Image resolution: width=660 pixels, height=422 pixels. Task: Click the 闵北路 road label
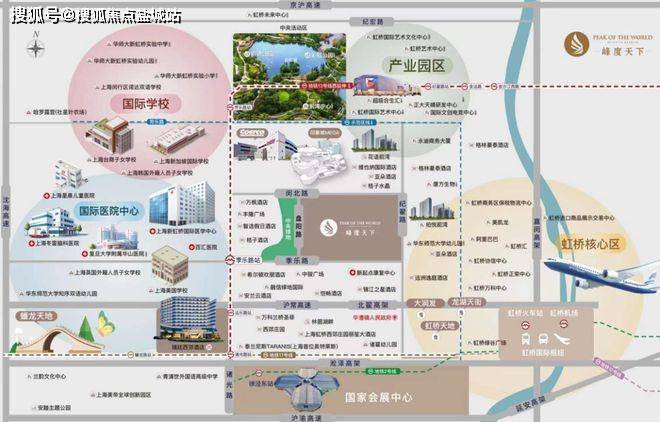(297, 194)
